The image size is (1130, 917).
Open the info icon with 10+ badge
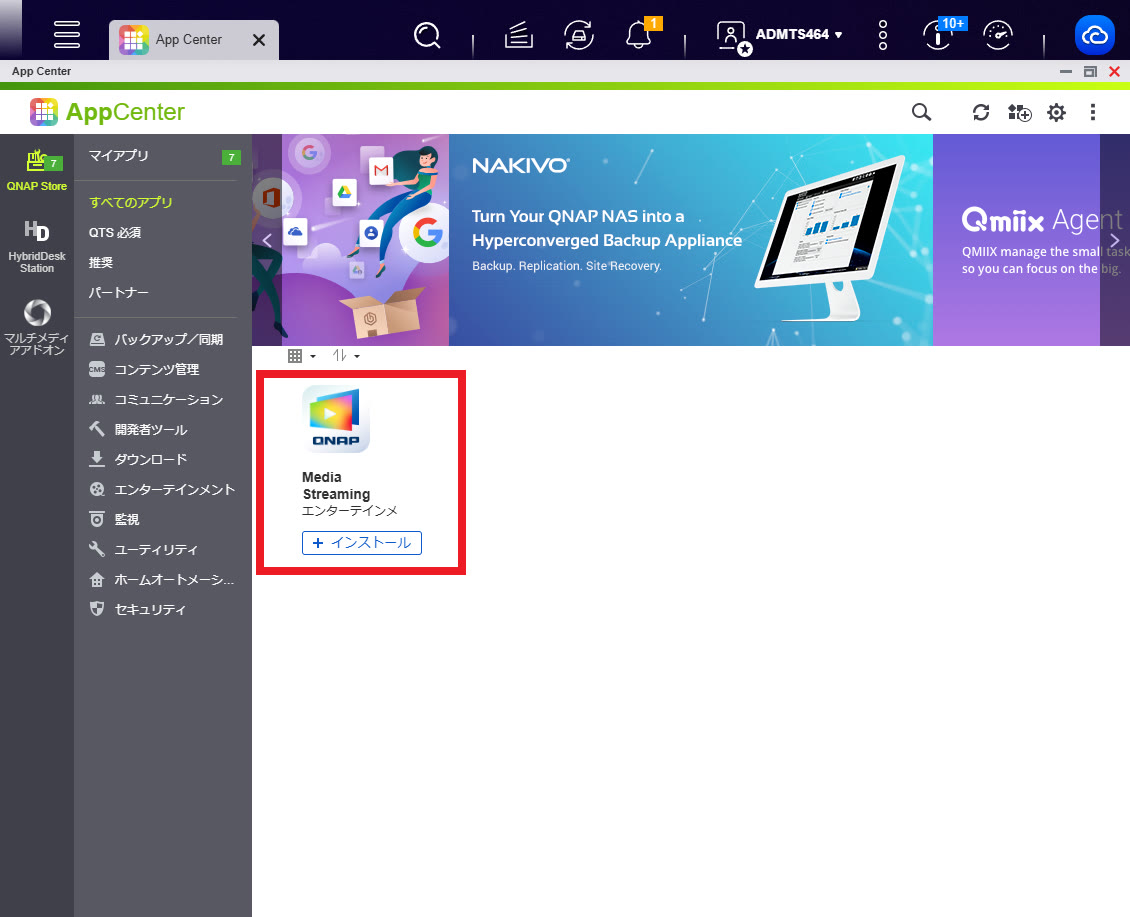pos(939,35)
